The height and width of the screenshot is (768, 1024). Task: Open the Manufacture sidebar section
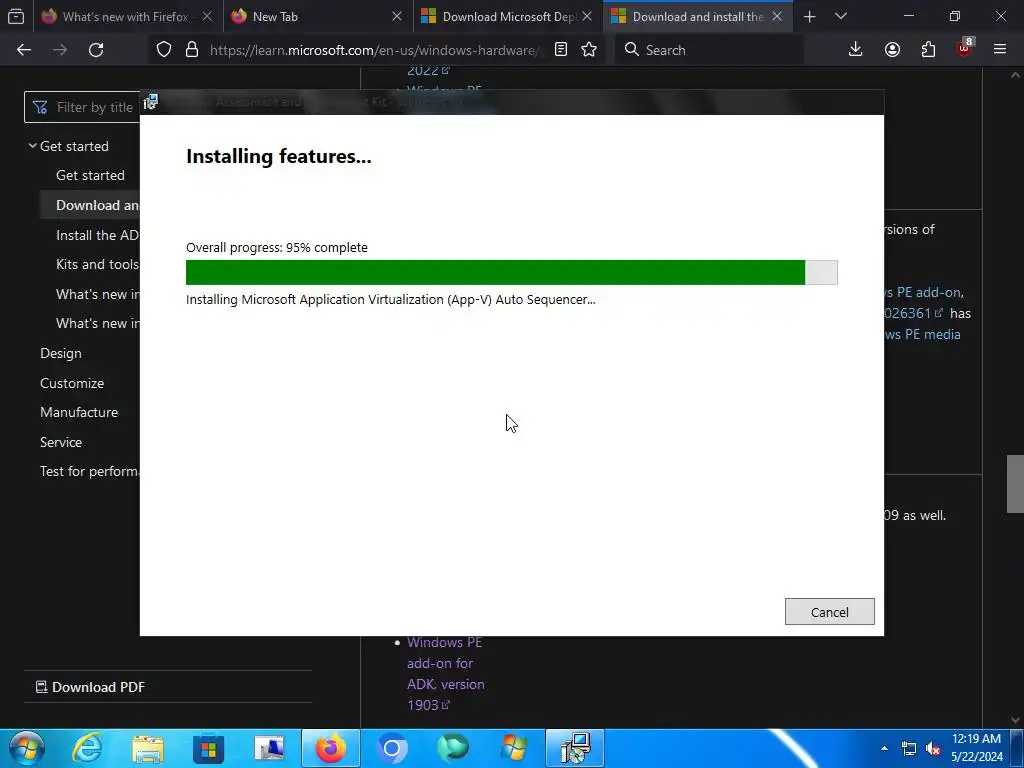pyautogui.click(x=79, y=412)
